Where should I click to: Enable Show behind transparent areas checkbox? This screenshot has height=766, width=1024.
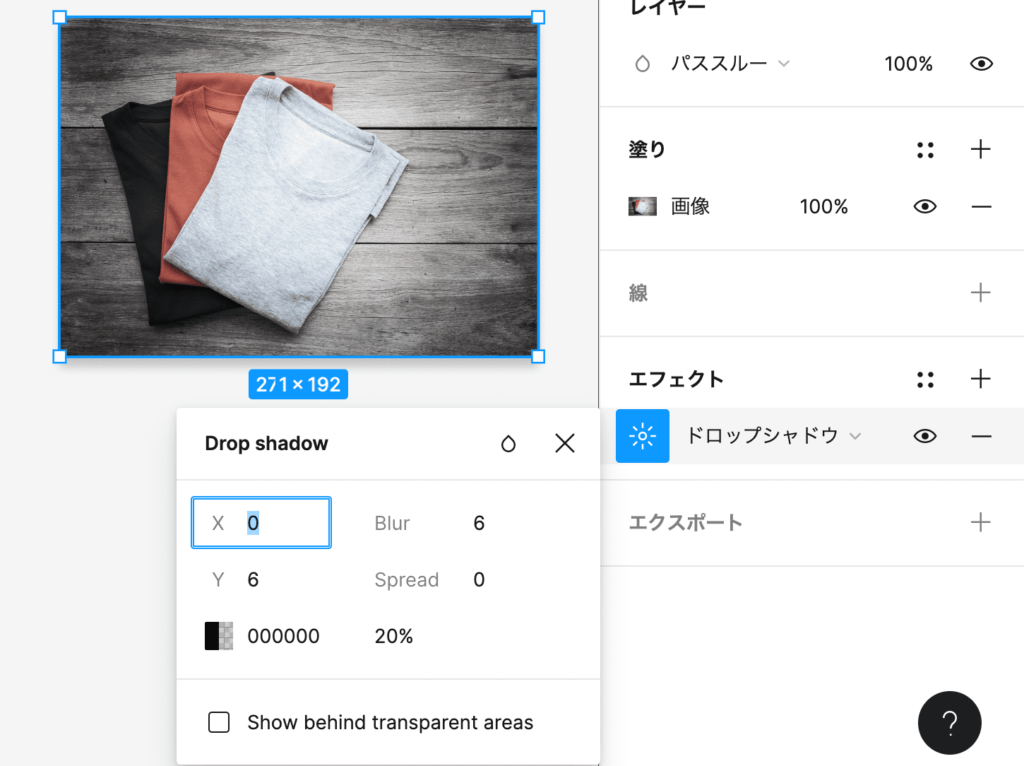coord(219,722)
